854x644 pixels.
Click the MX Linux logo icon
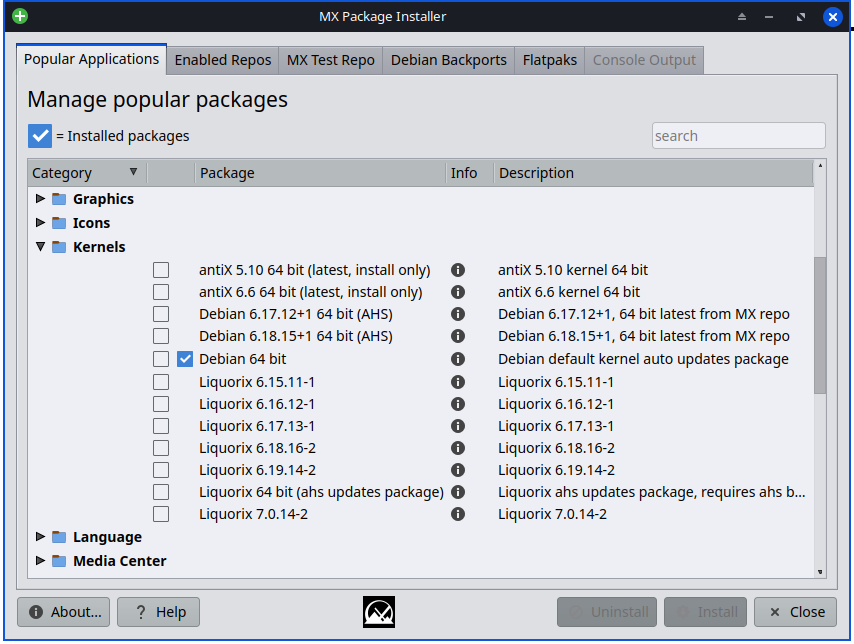(379, 612)
